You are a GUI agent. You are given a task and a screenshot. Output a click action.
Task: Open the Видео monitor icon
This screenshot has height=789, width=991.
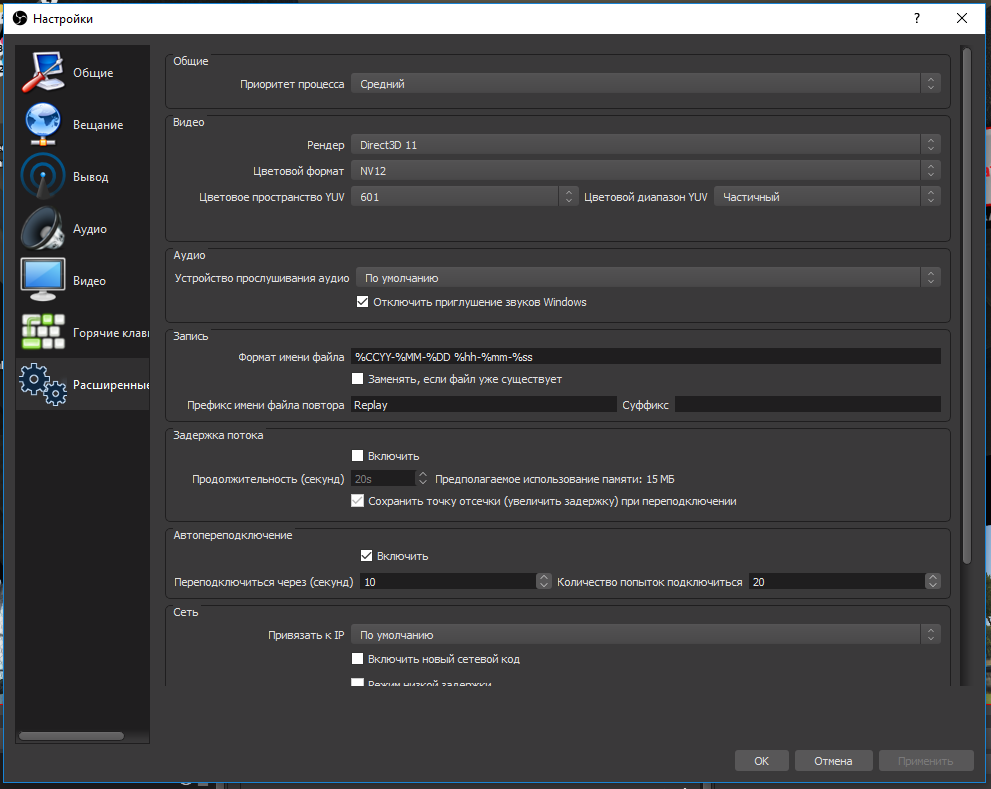tap(43, 281)
